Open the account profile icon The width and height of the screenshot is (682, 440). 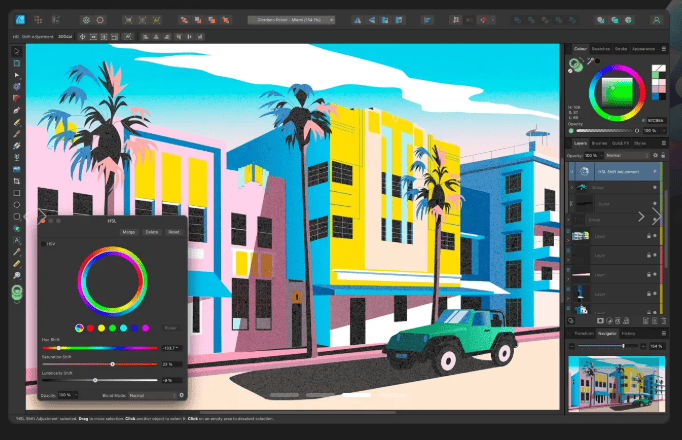tap(656, 20)
